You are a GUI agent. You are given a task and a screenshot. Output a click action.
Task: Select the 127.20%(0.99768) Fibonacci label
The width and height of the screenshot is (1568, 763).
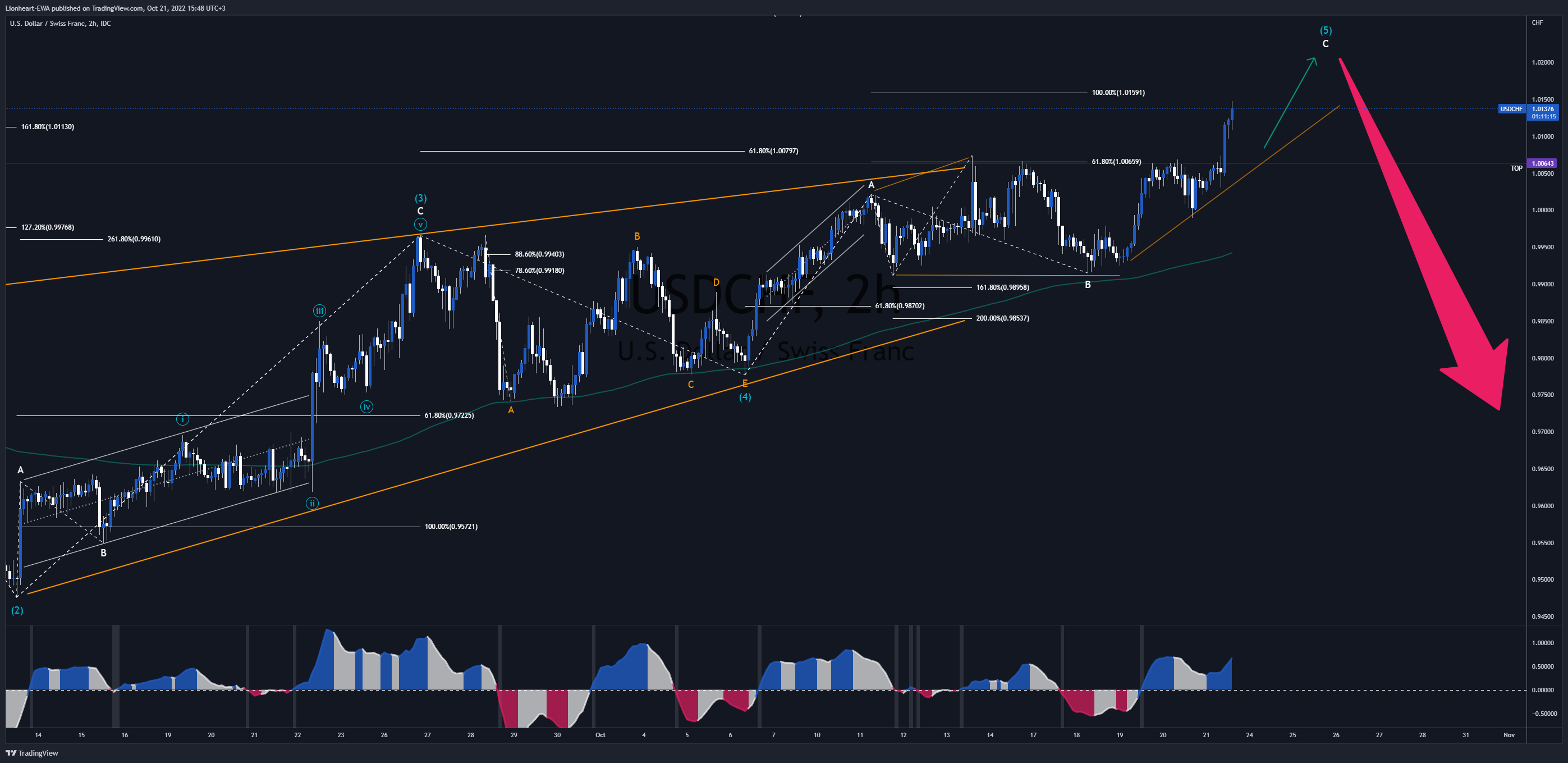pos(48,228)
